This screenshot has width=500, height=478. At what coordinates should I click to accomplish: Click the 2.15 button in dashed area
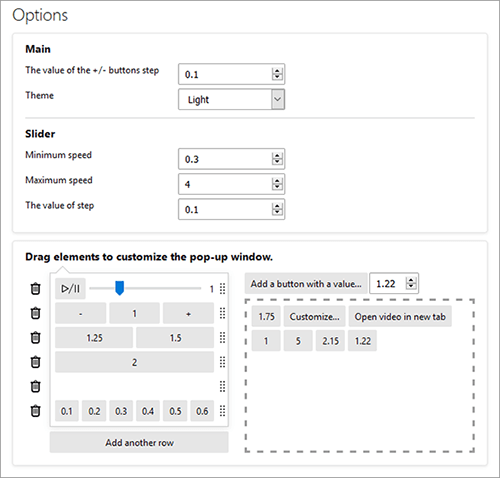330,341
